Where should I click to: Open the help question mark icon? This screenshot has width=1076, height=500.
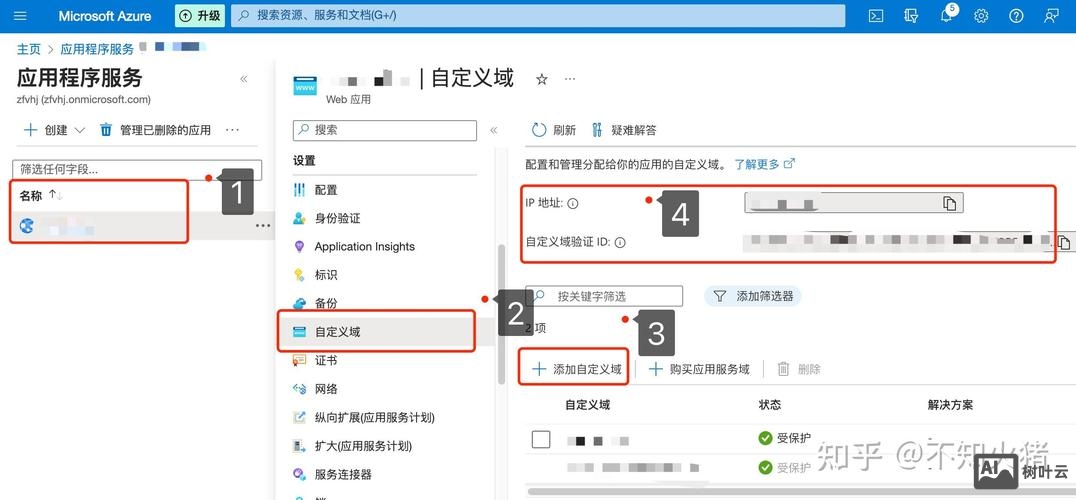point(1016,16)
